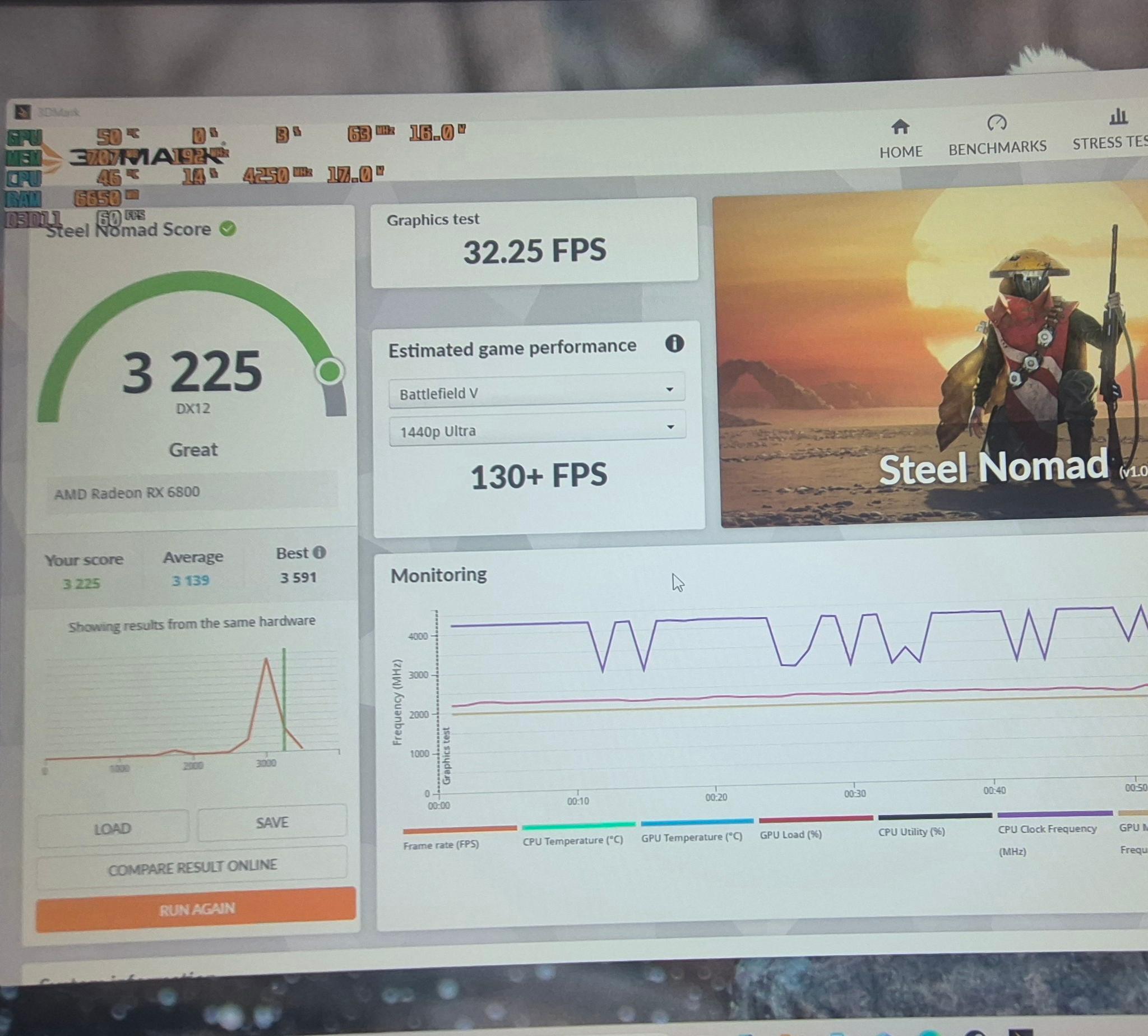This screenshot has width=1148, height=1036.
Task: Click the green validation checkmark beside Steel Nomad Score
Action: [228, 229]
